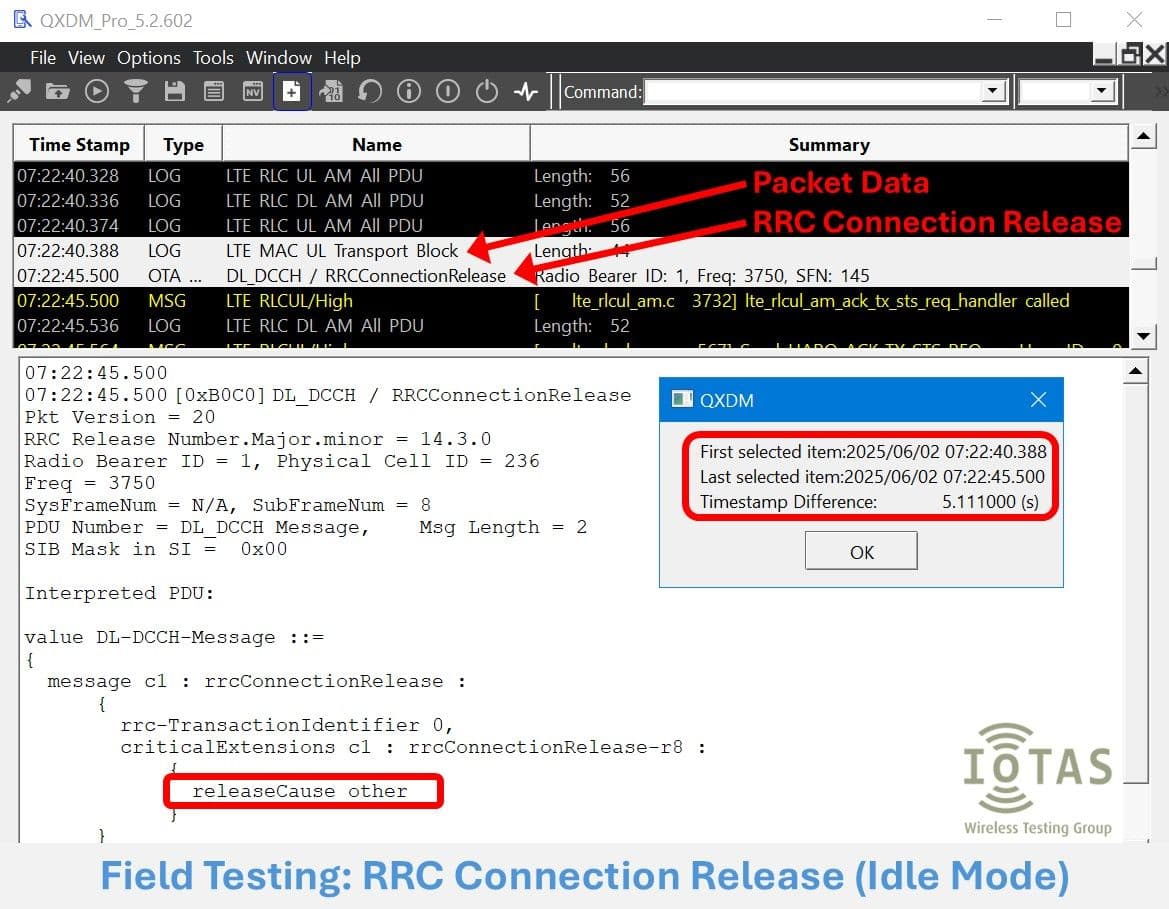
Task: Click the info circle 'i' icon
Action: (x=409, y=92)
